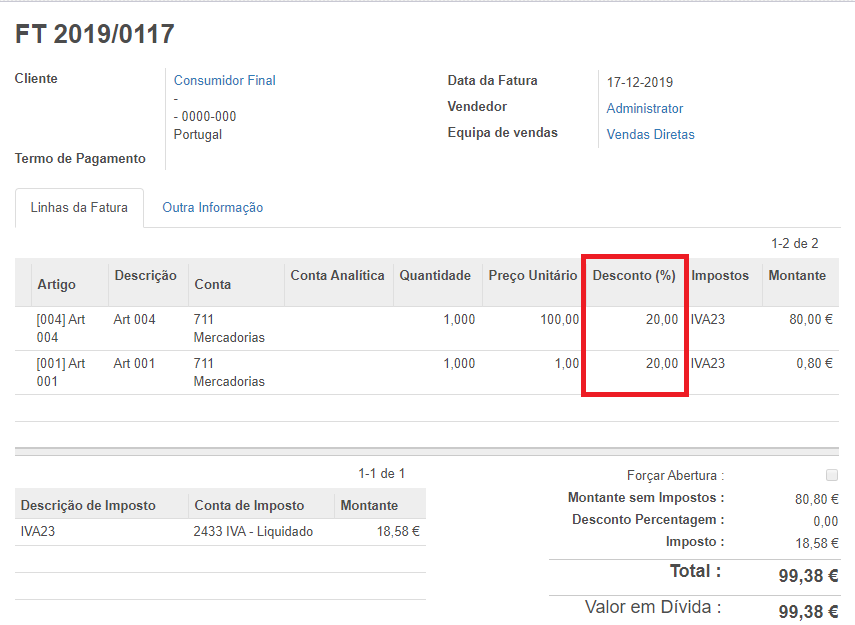Click the IVA23 tax description row
This screenshot has width=855, height=625.
pyautogui.click(x=38, y=532)
